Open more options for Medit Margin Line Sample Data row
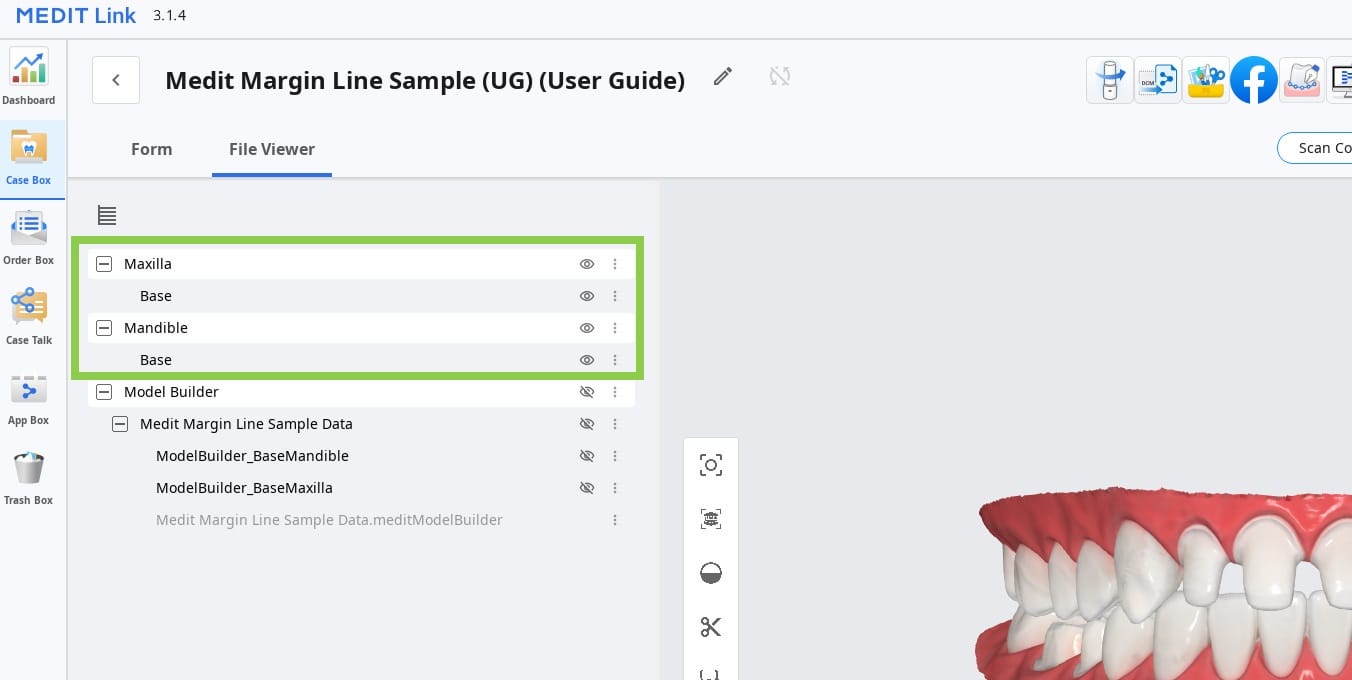The image size is (1352, 680). (615, 424)
